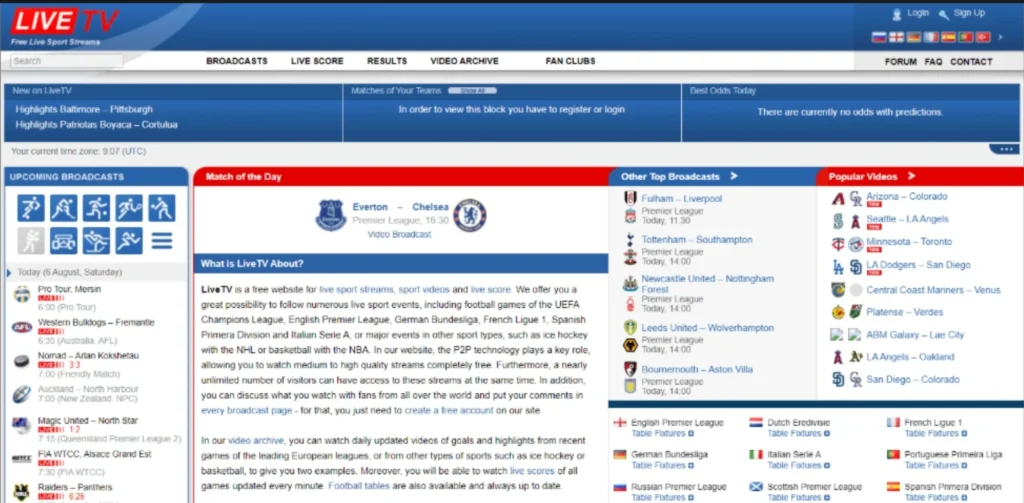Image resolution: width=1024 pixels, height=503 pixels.
Task: Go to the FORUM page
Action: pos(901,62)
